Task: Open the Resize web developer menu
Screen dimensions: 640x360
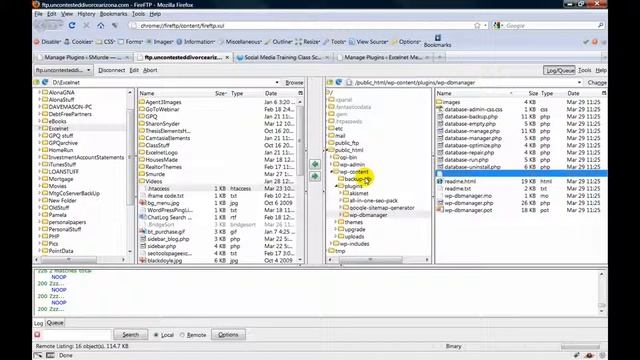Action: (x=308, y=42)
